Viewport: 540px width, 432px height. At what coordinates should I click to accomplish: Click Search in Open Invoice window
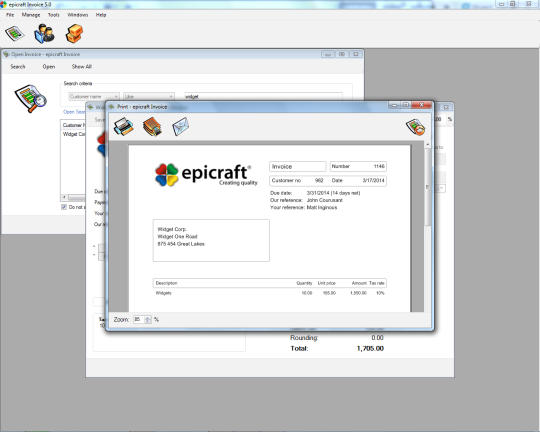(18, 66)
